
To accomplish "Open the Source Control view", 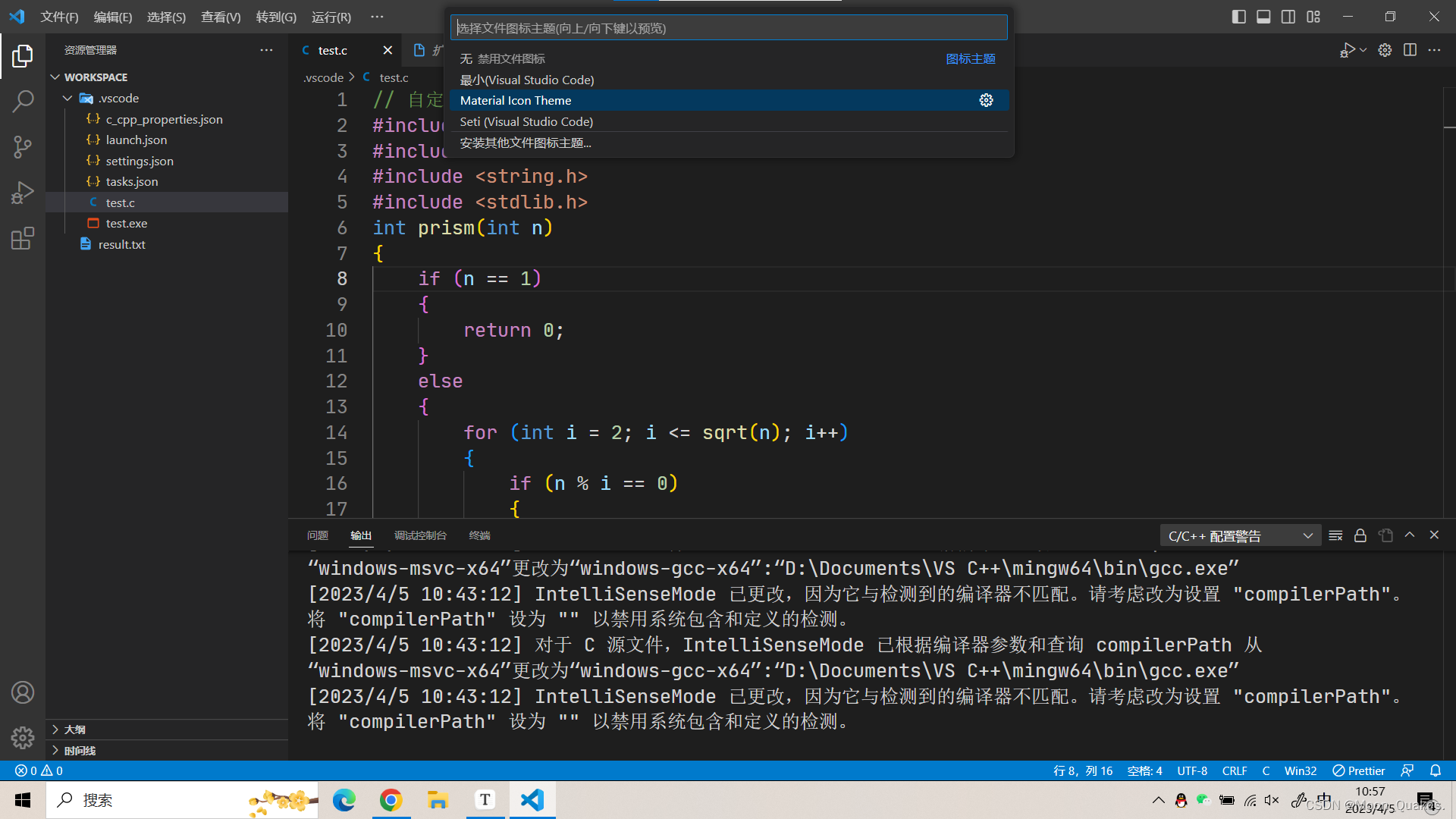I will point(23,146).
